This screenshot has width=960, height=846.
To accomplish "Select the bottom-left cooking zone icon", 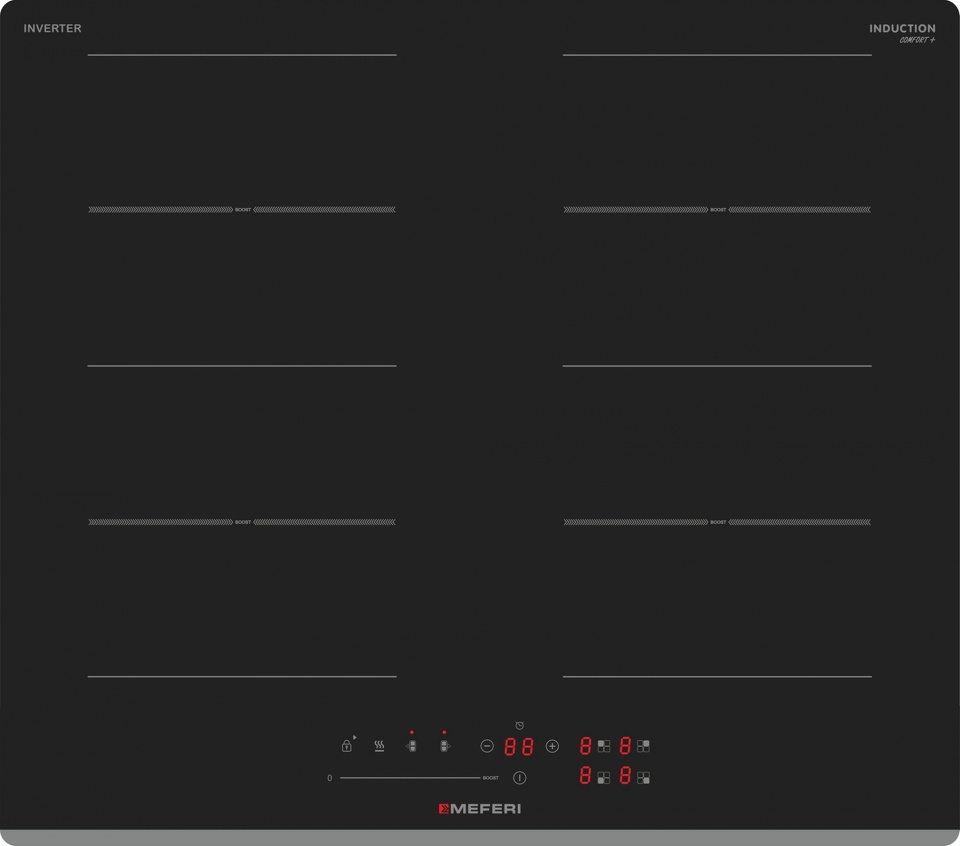I will 604,777.
